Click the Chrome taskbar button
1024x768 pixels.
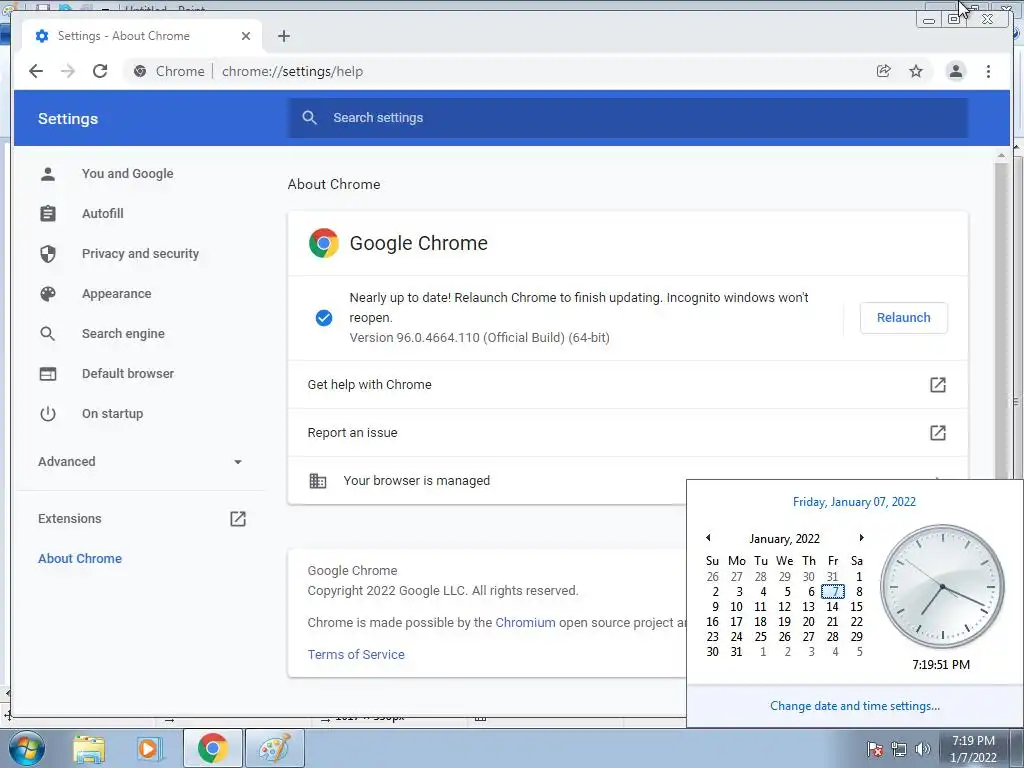click(x=213, y=748)
